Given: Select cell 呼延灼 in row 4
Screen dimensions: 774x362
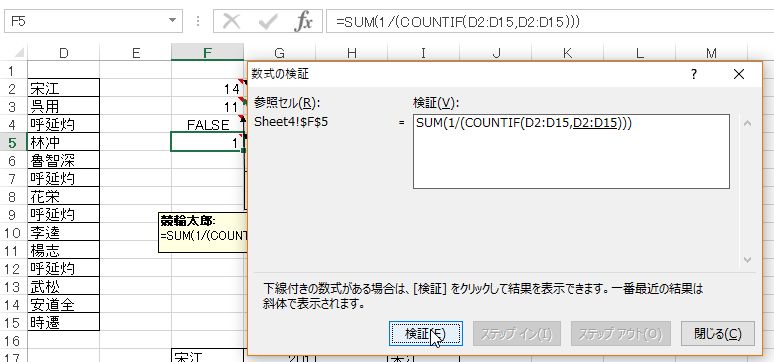Looking at the screenshot, I should pos(64,124).
